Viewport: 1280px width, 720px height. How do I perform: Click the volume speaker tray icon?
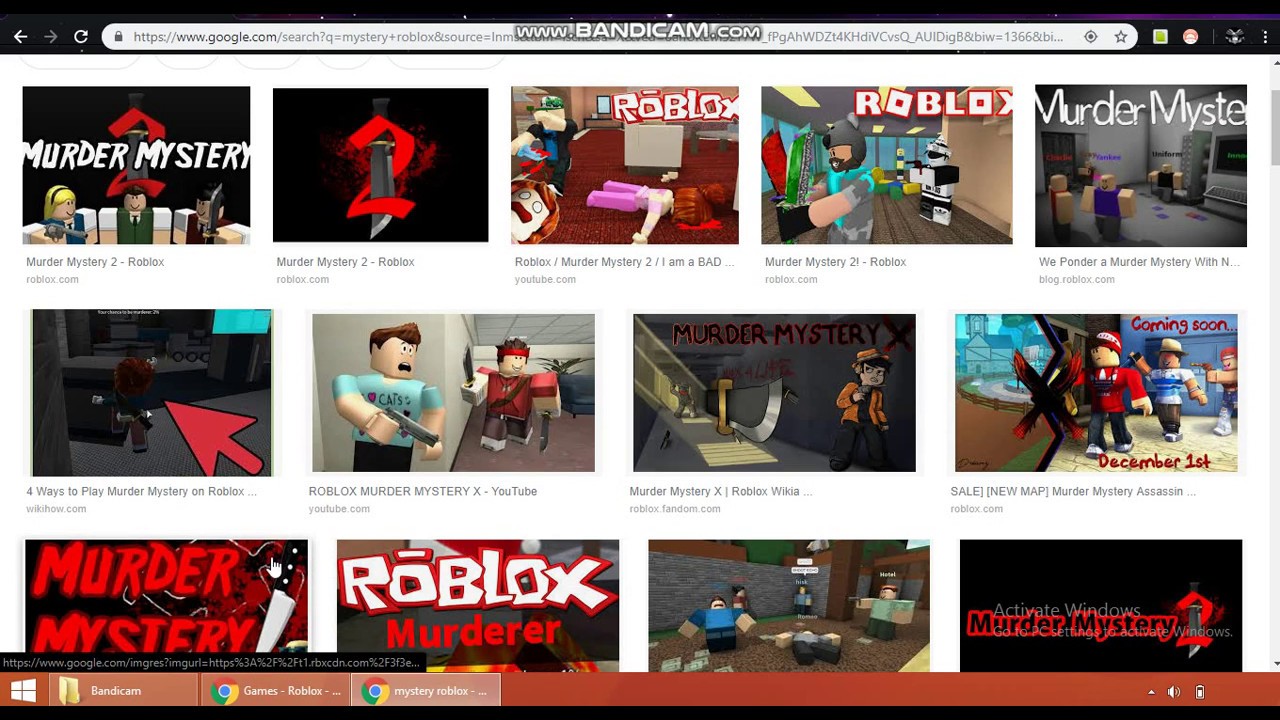[x=1174, y=691]
